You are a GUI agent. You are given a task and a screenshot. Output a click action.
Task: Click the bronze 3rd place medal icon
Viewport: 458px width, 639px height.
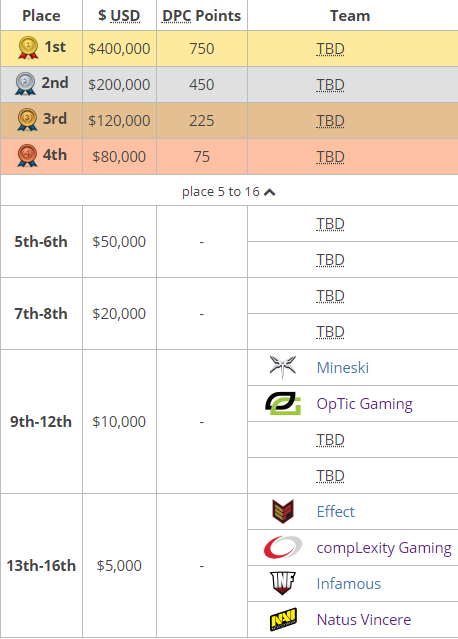(27, 119)
